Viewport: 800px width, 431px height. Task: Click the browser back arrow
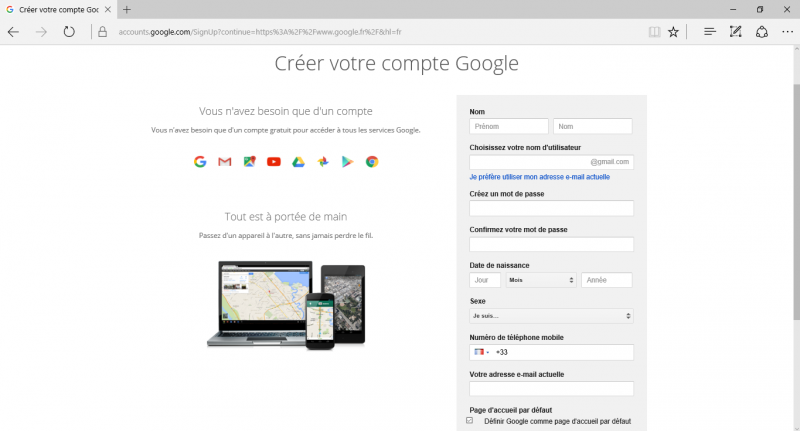(x=13, y=32)
